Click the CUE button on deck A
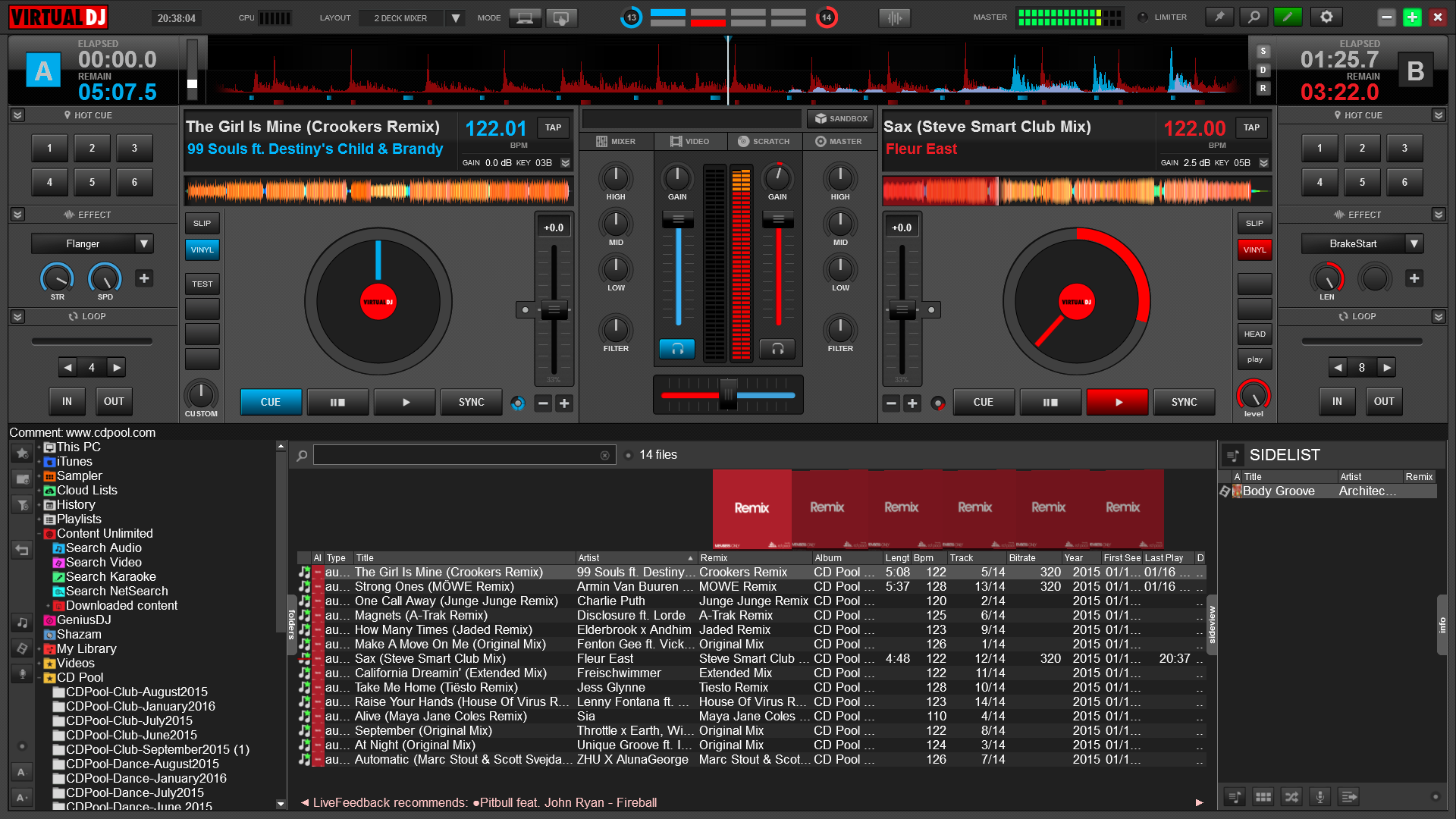1456x819 pixels. tap(270, 402)
